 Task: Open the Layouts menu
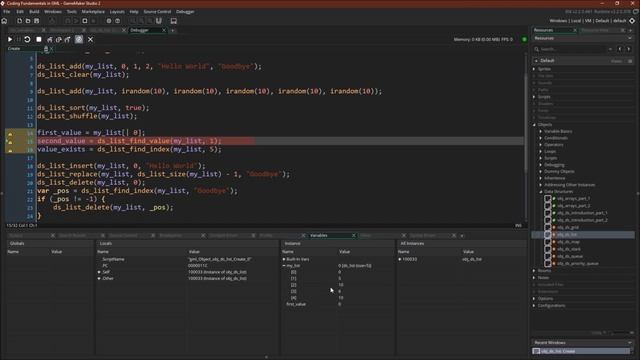(x=117, y=12)
